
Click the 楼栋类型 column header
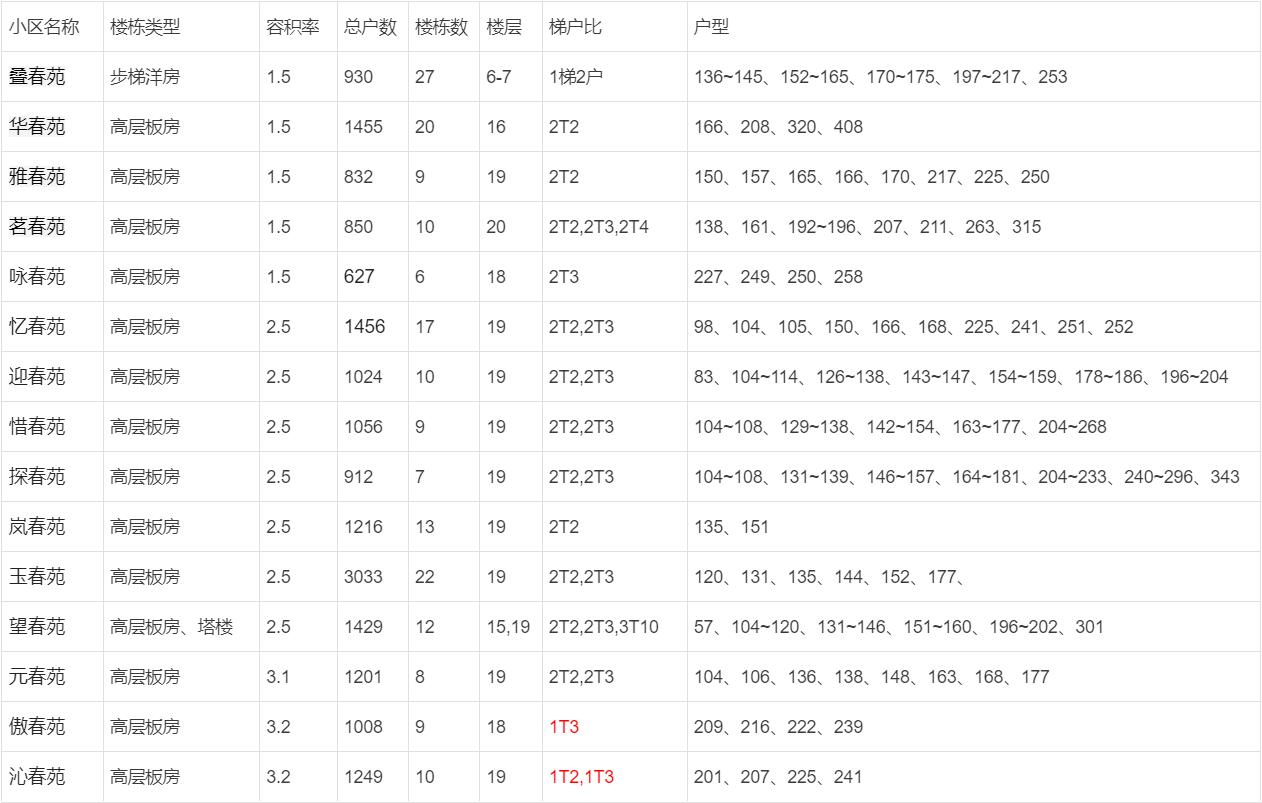click(145, 27)
